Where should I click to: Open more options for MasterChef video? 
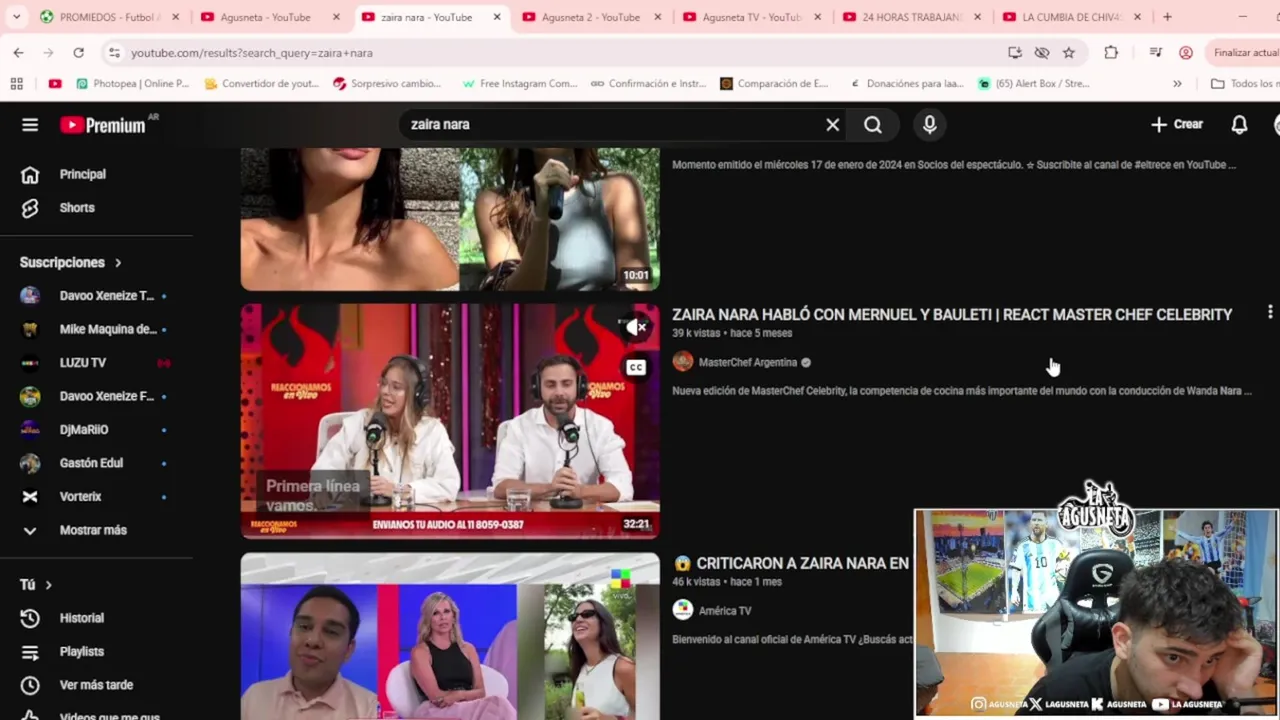click(1270, 313)
